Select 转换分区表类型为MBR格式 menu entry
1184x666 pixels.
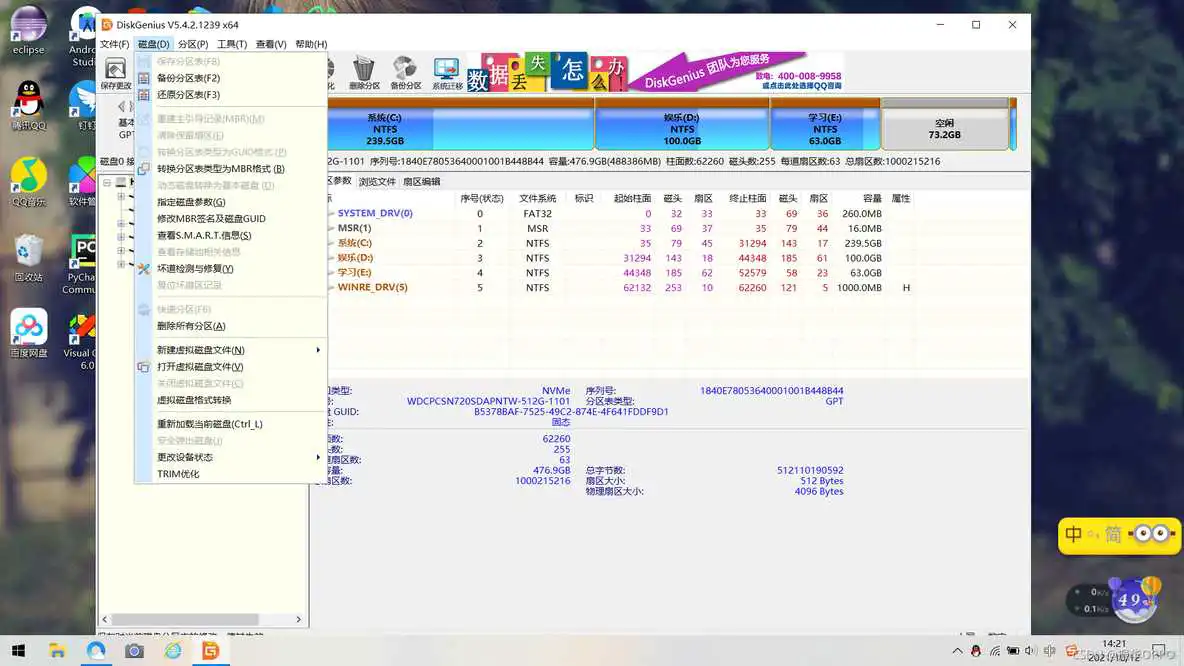click(x=220, y=169)
